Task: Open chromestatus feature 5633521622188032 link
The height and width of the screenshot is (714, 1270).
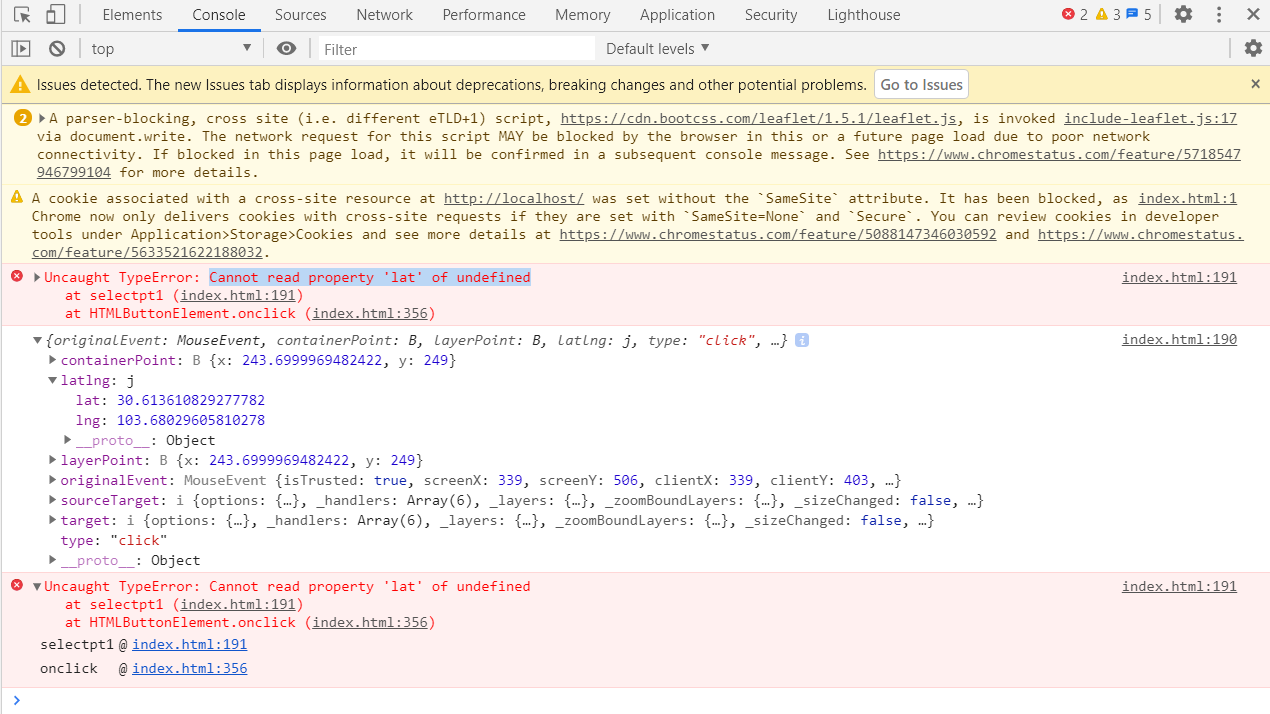Action: pyautogui.click(x=1141, y=234)
